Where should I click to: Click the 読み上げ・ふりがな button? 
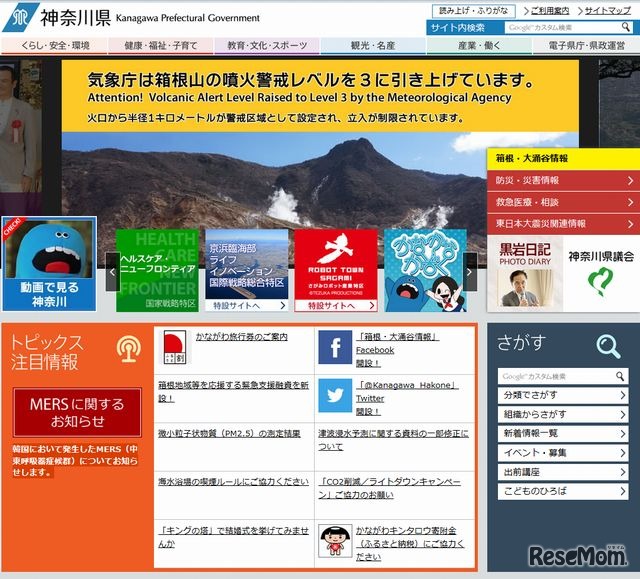(x=473, y=11)
